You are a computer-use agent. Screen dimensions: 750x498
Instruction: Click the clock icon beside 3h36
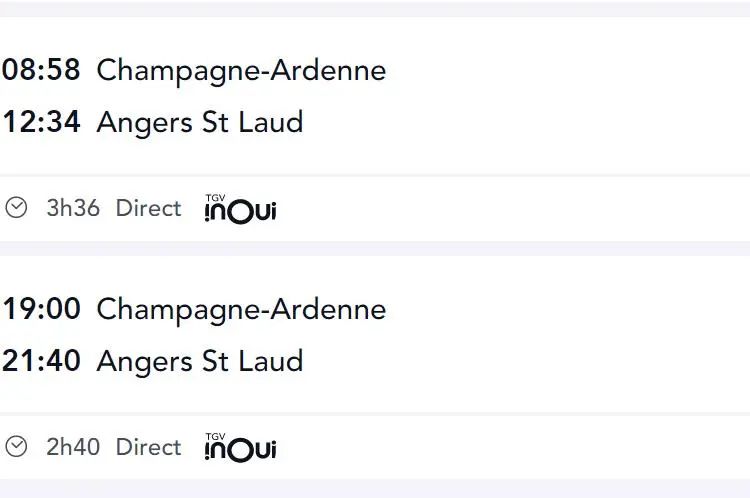pos(16,207)
